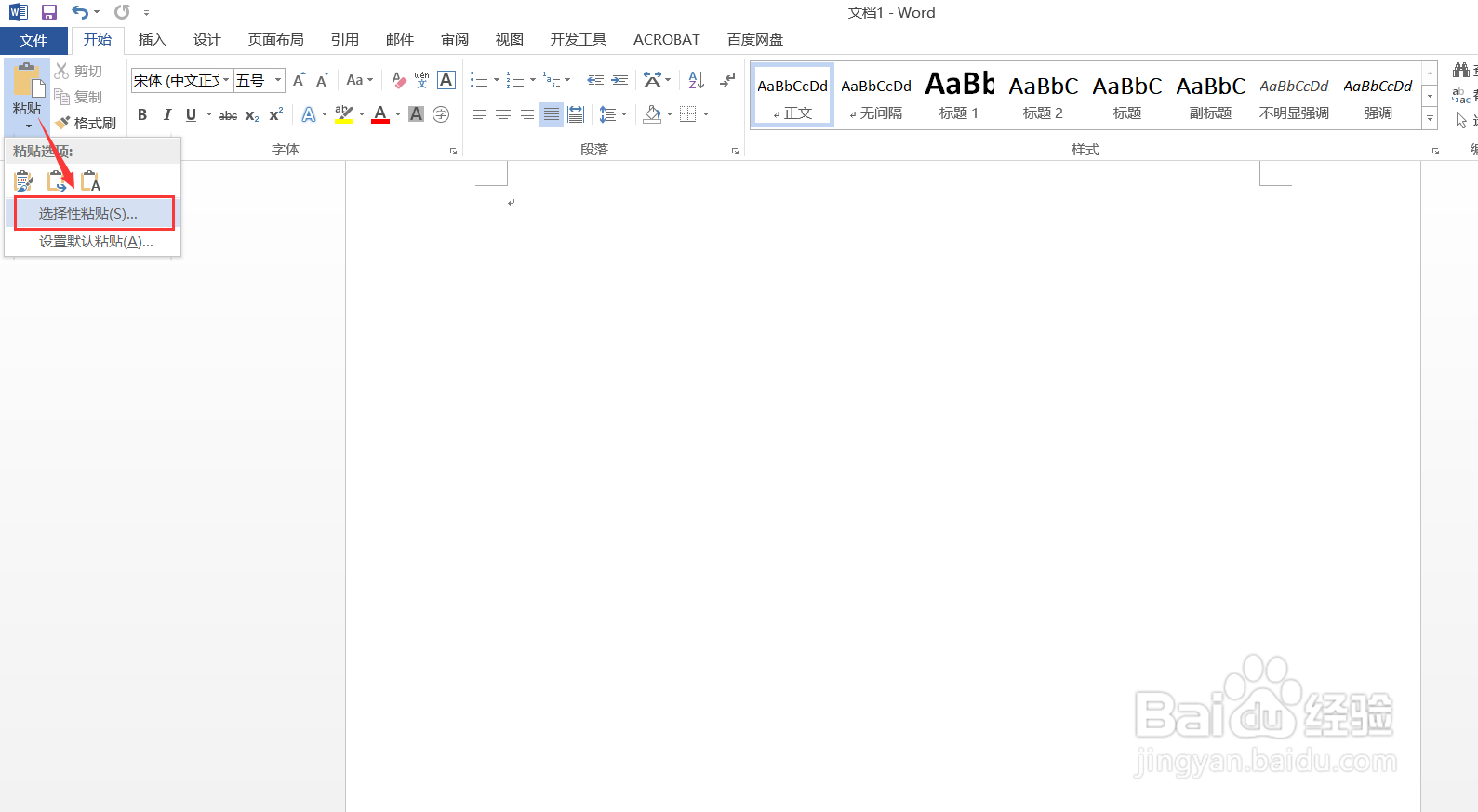The image size is (1478, 812).
Task: Decrease paragraph indent
Action: point(595,80)
